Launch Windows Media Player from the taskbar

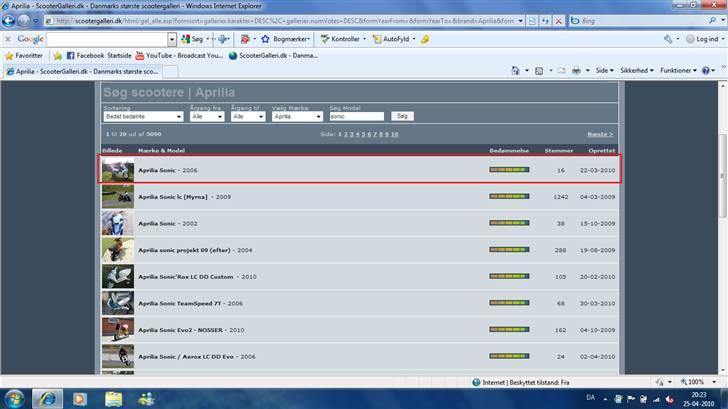(80, 398)
